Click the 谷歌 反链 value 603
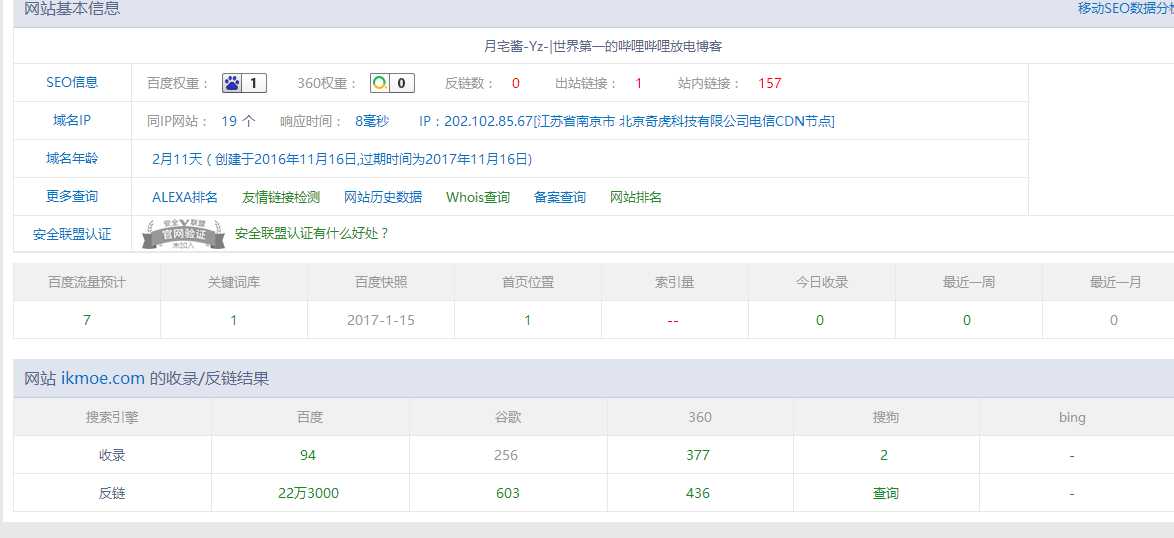Image resolution: width=1174 pixels, height=538 pixels. (508, 493)
